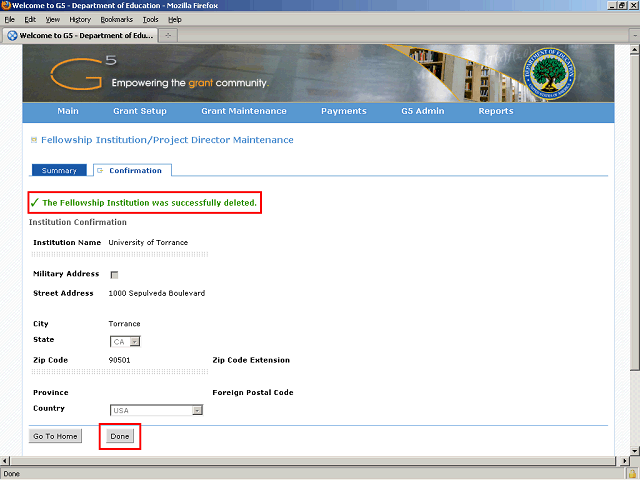Viewport: 640px width, 480px height.
Task: Open the View menu
Action: 53,20
